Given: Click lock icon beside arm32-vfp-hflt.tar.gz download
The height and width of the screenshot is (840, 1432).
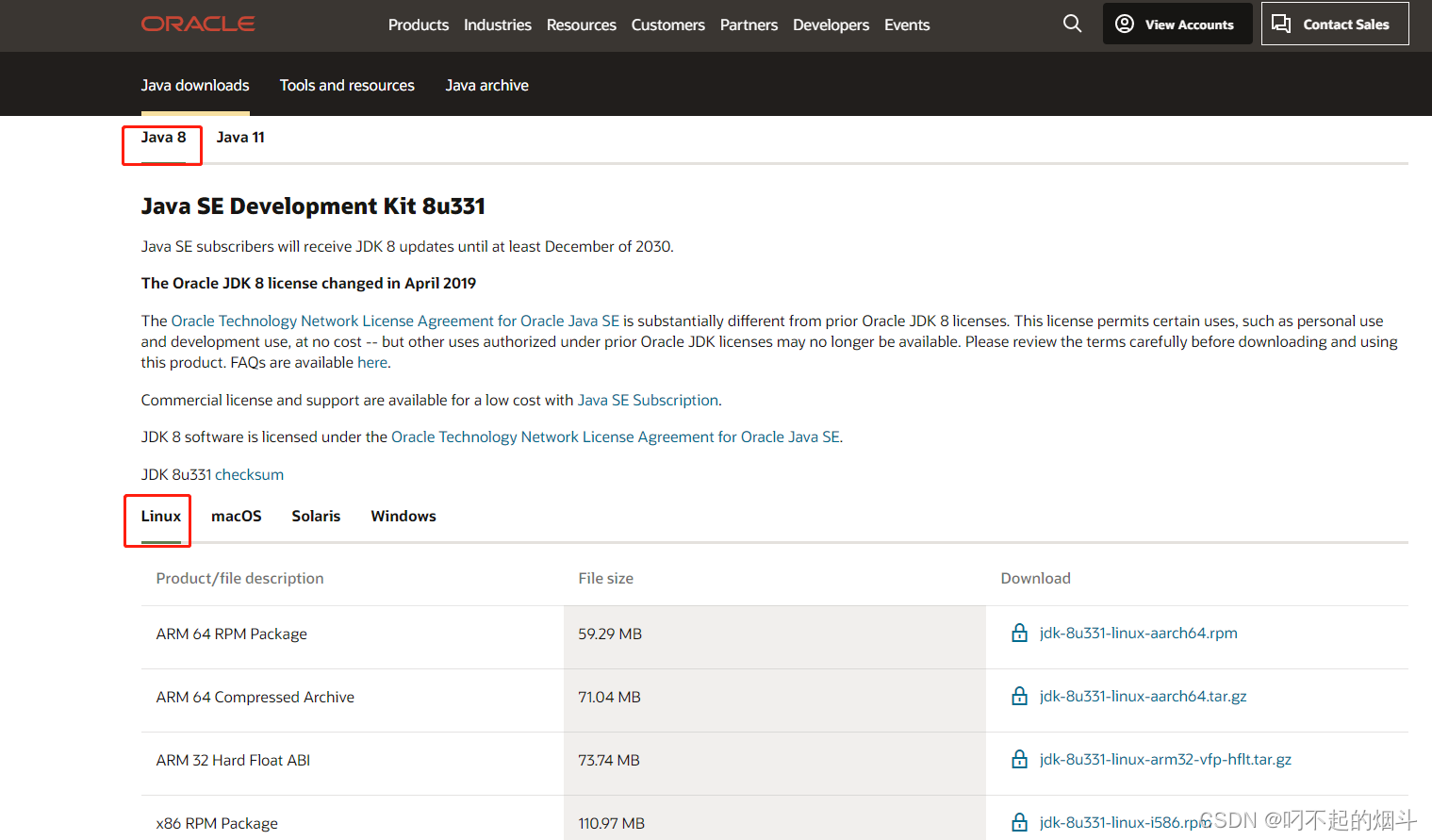Looking at the screenshot, I should (x=1019, y=759).
